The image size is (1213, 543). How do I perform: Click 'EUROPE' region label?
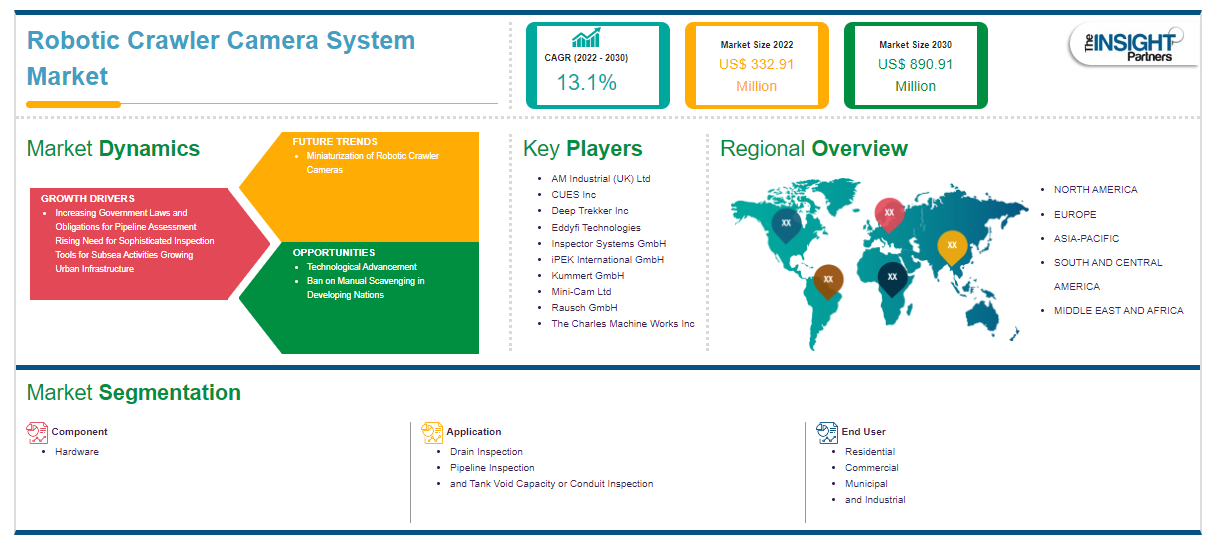1075,215
